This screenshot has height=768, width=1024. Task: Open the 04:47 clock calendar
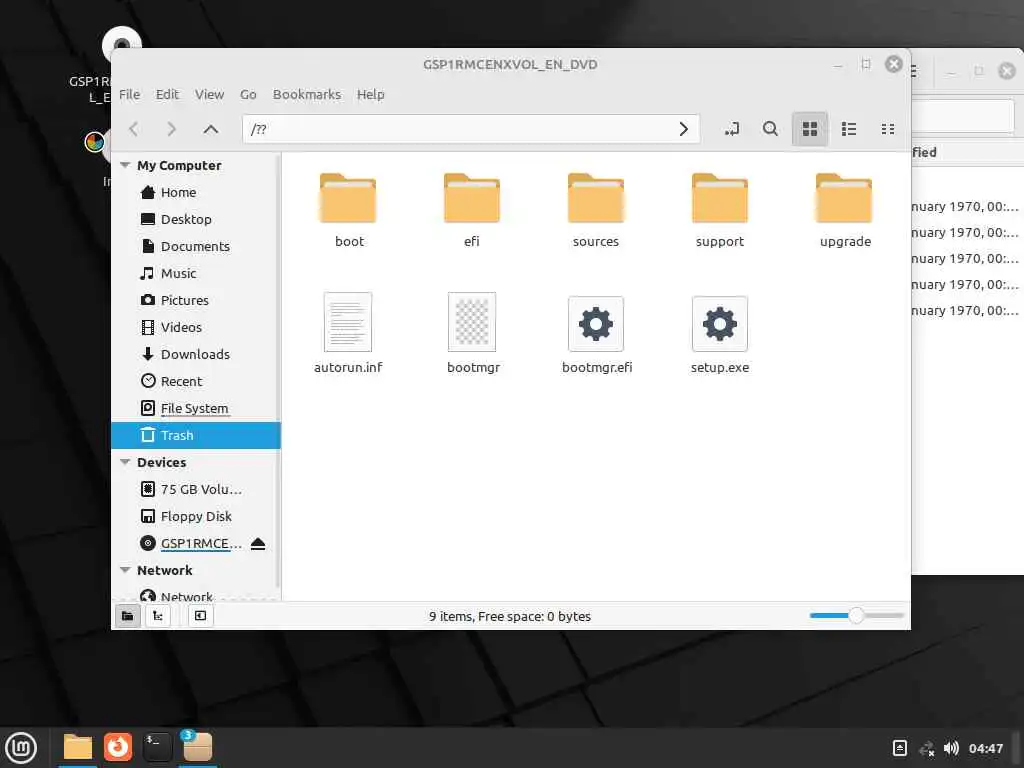(x=986, y=748)
